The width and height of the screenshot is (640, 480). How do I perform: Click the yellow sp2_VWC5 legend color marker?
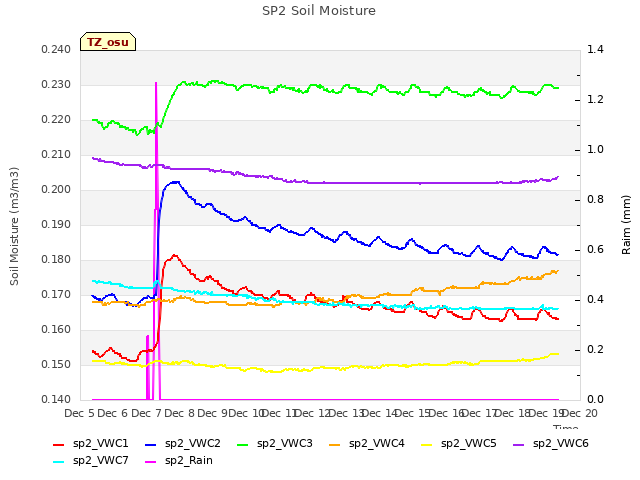427,445
